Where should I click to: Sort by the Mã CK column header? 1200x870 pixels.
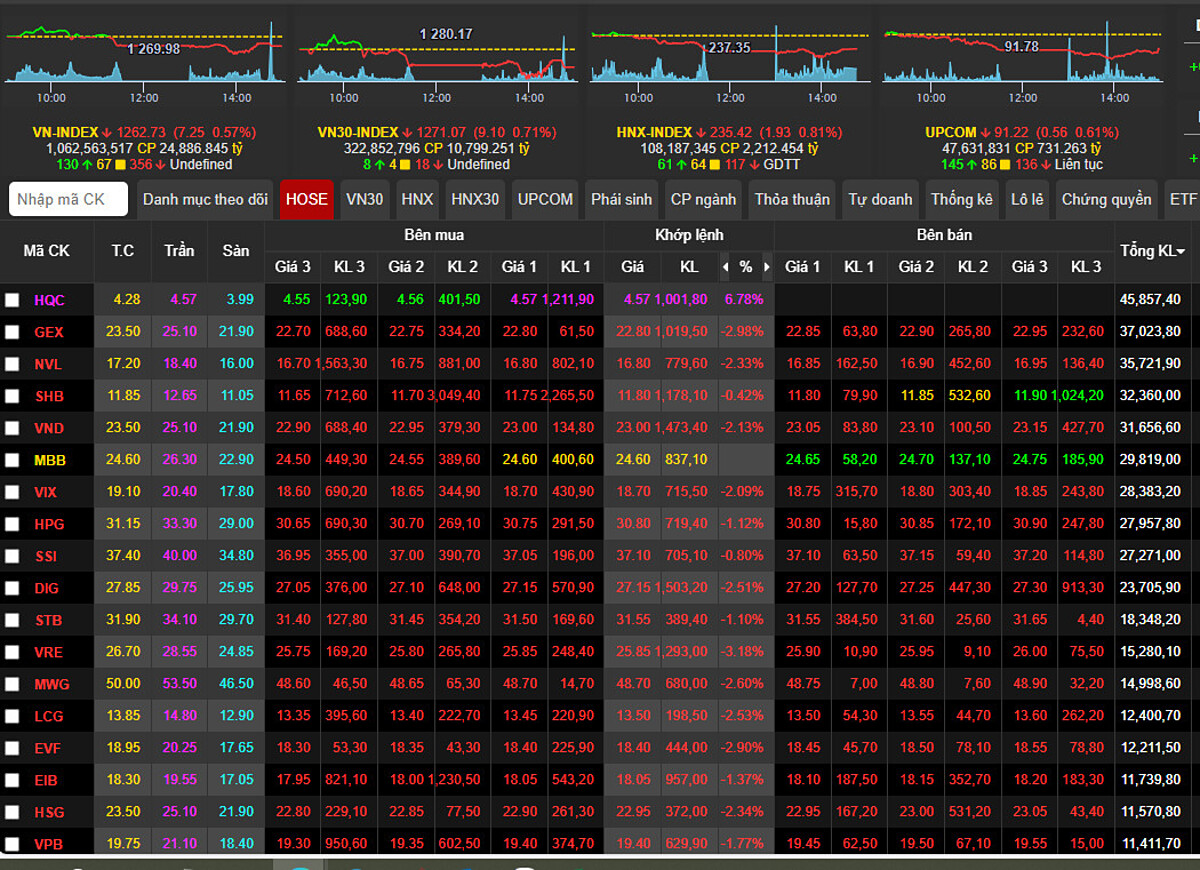tap(46, 250)
